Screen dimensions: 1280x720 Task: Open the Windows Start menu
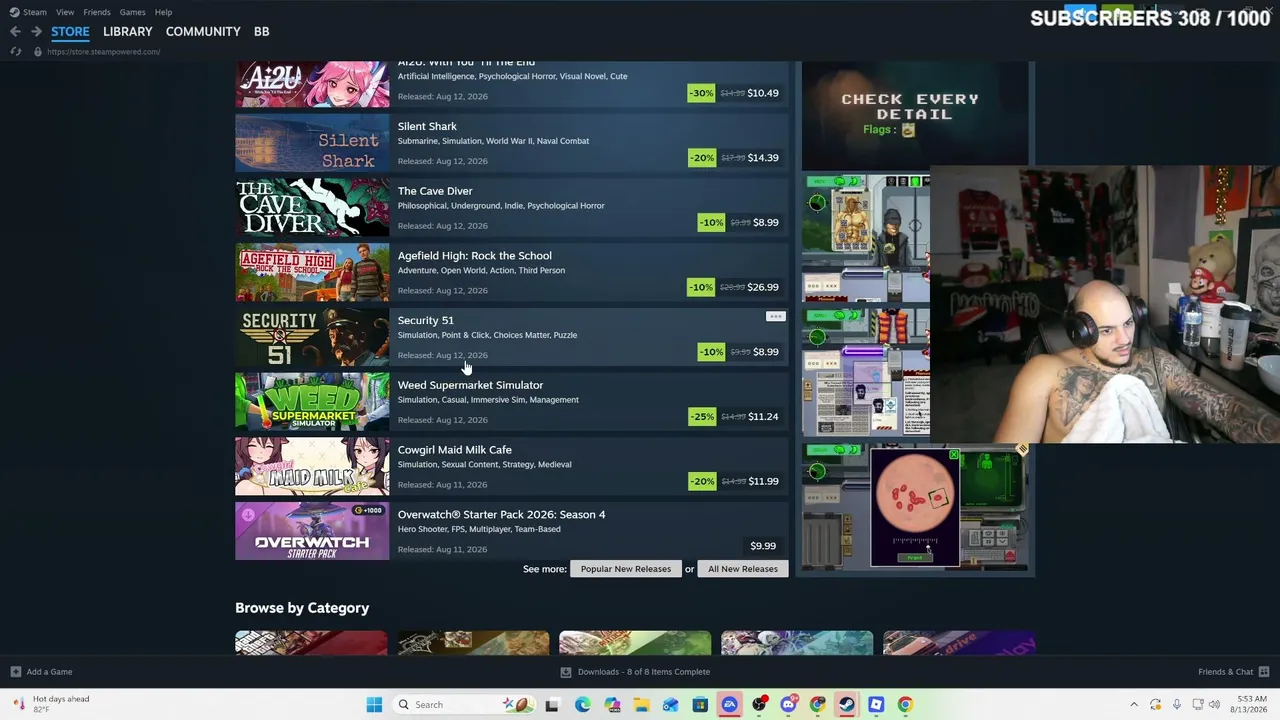374,705
